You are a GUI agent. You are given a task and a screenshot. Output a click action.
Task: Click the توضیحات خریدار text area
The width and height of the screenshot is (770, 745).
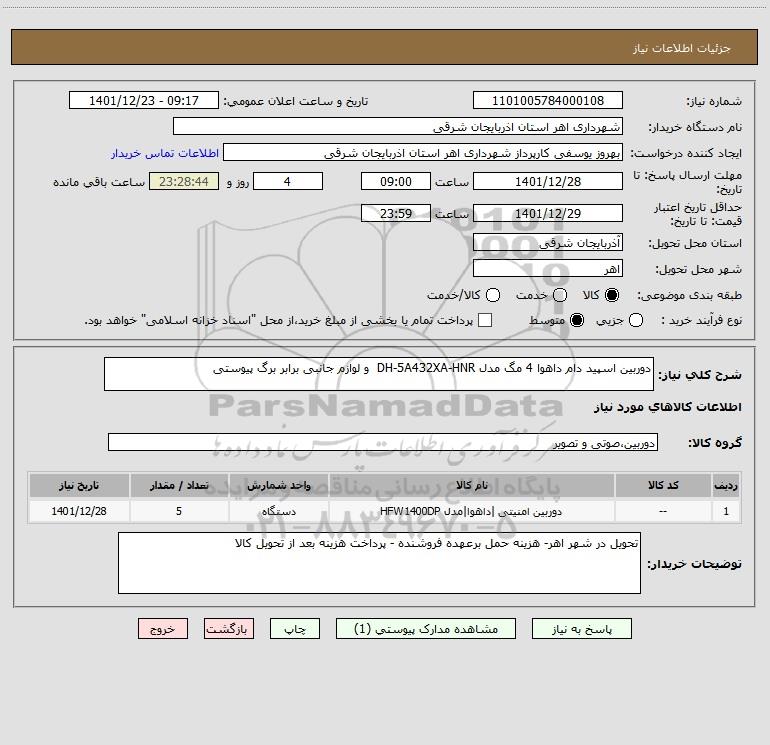pyautogui.click(x=379, y=563)
